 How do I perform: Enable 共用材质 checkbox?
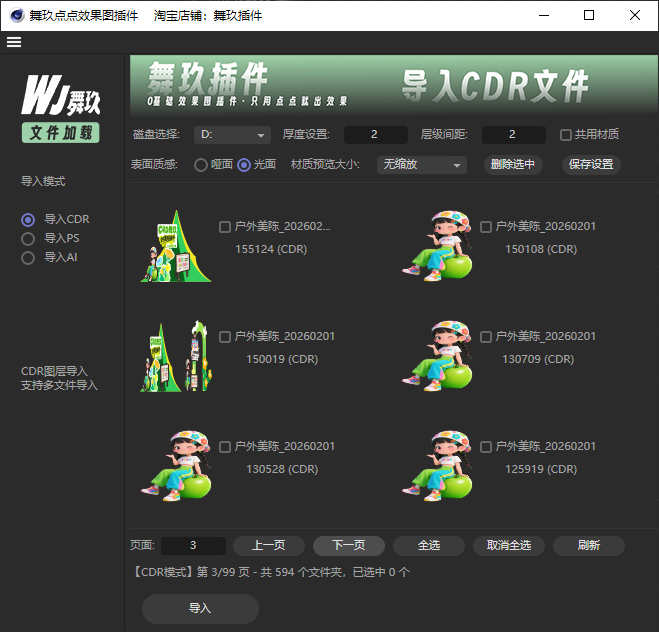click(566, 135)
